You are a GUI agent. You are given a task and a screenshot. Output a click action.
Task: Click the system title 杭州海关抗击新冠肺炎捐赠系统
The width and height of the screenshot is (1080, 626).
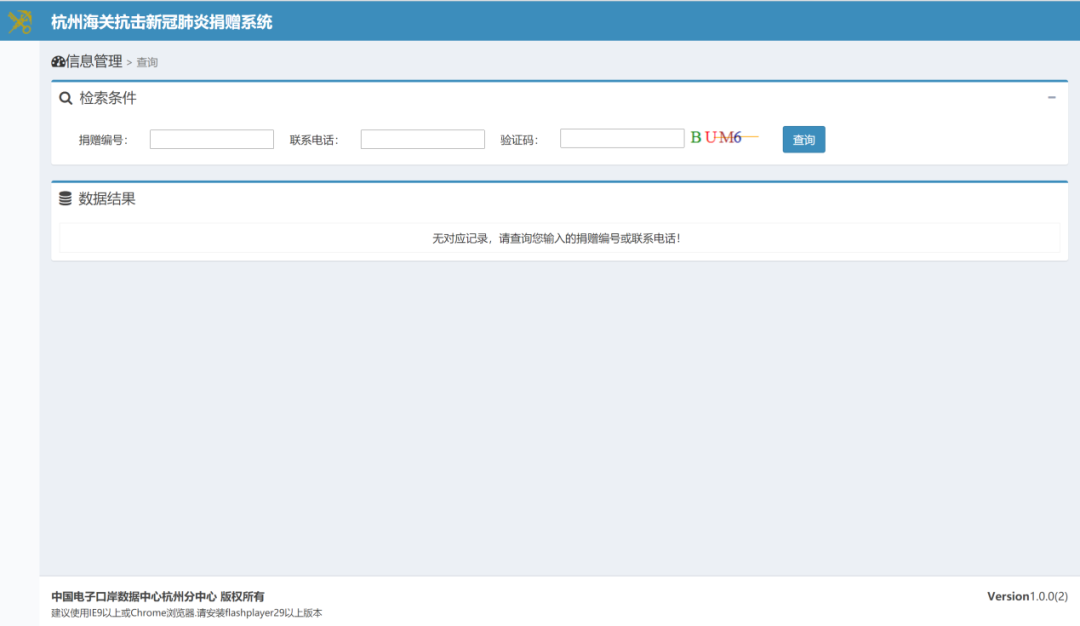click(x=161, y=21)
